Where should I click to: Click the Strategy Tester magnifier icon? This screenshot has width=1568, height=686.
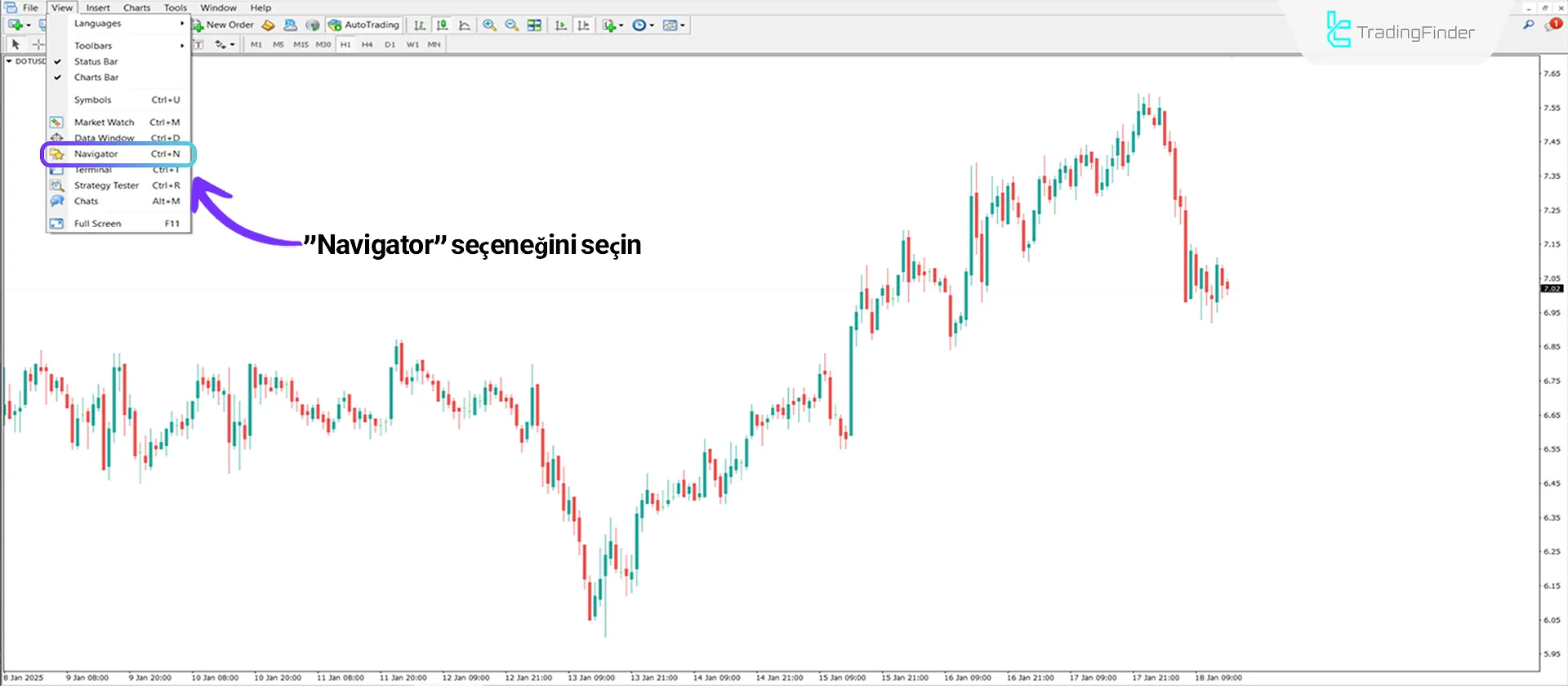coord(56,185)
